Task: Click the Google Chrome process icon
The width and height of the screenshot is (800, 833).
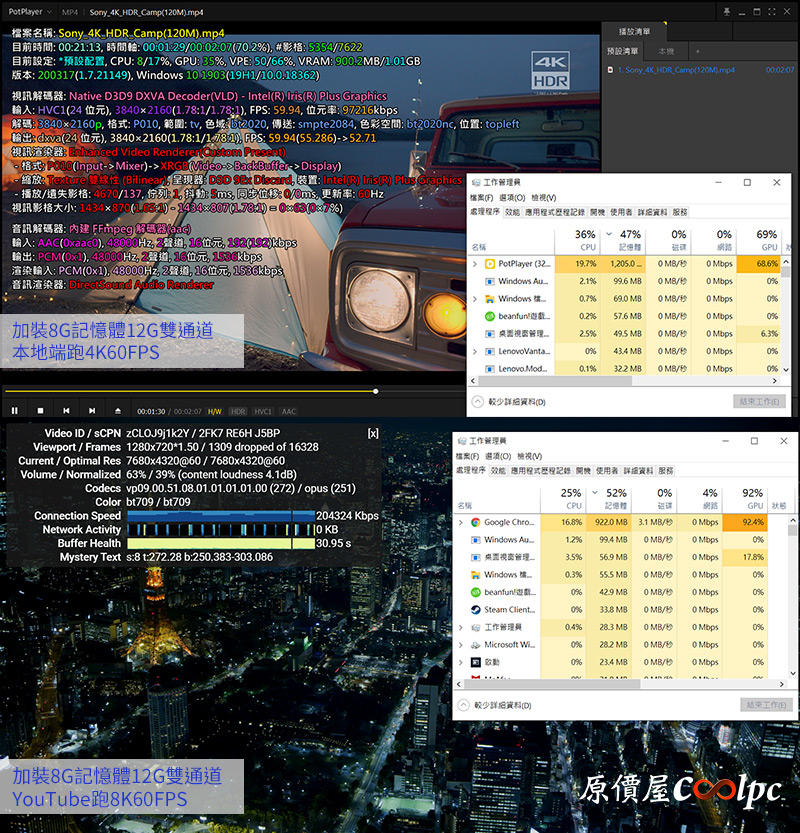Action: tap(474, 522)
